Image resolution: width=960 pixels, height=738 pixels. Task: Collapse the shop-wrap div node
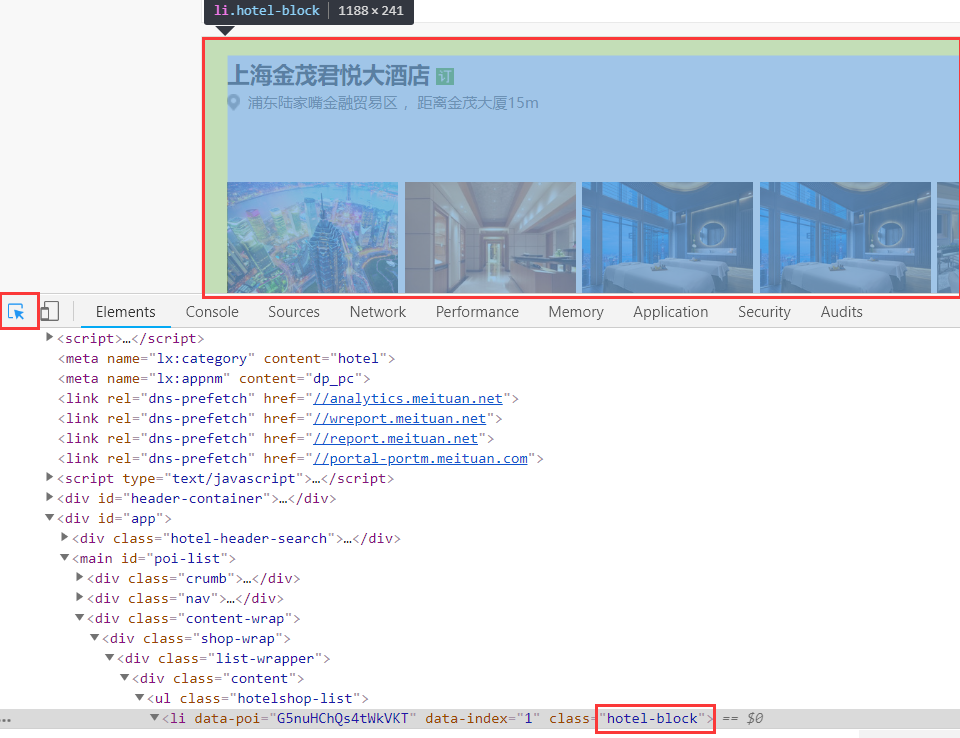coord(95,638)
